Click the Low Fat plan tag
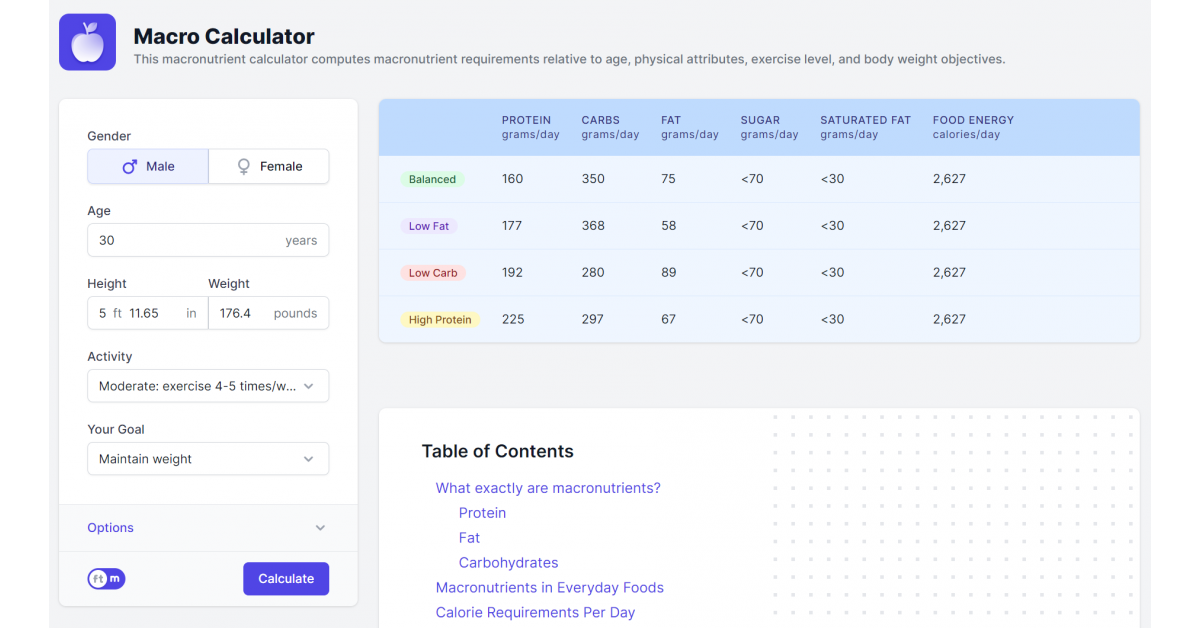The height and width of the screenshot is (628, 1200). (429, 226)
